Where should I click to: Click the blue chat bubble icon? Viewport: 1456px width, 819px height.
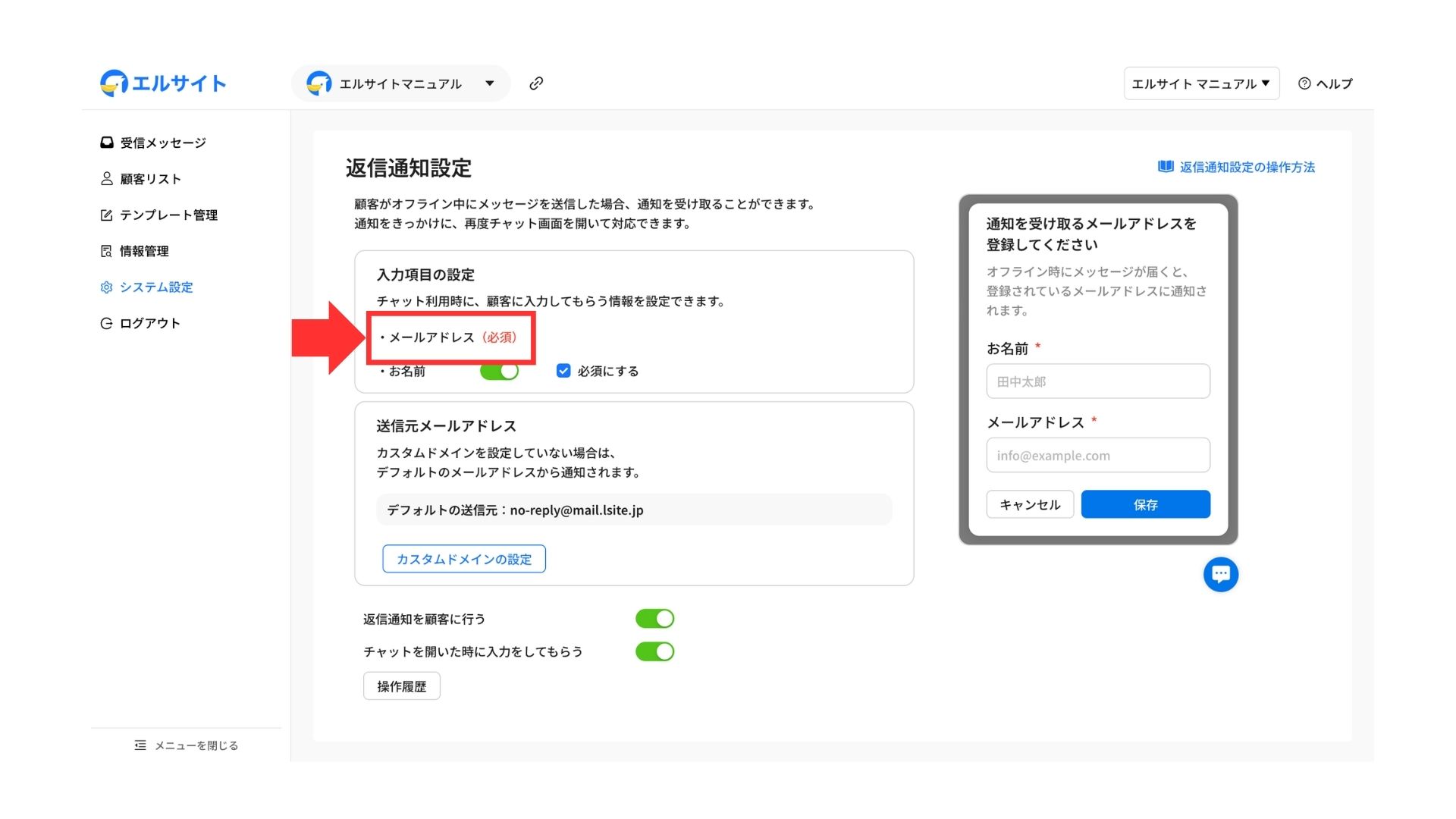pos(1220,574)
